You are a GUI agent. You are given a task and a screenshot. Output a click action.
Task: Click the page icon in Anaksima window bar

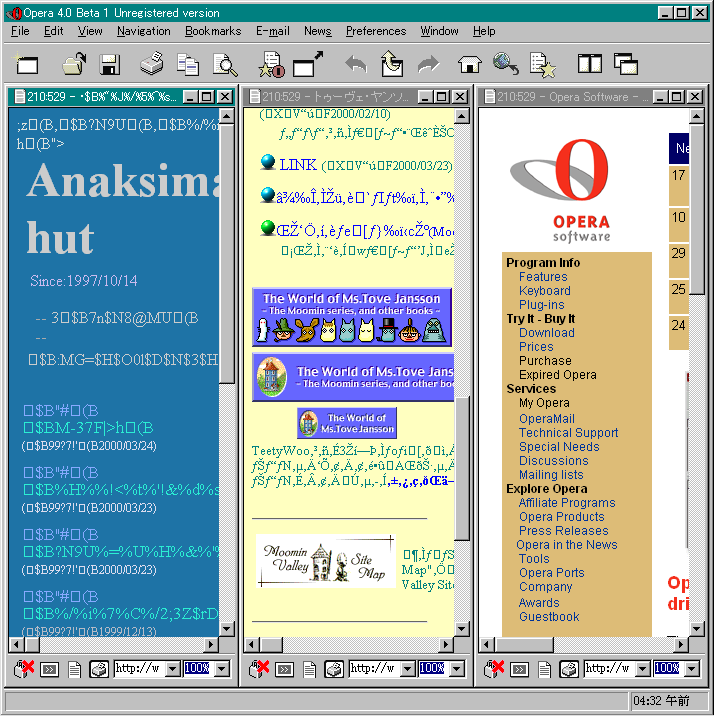click(74, 670)
